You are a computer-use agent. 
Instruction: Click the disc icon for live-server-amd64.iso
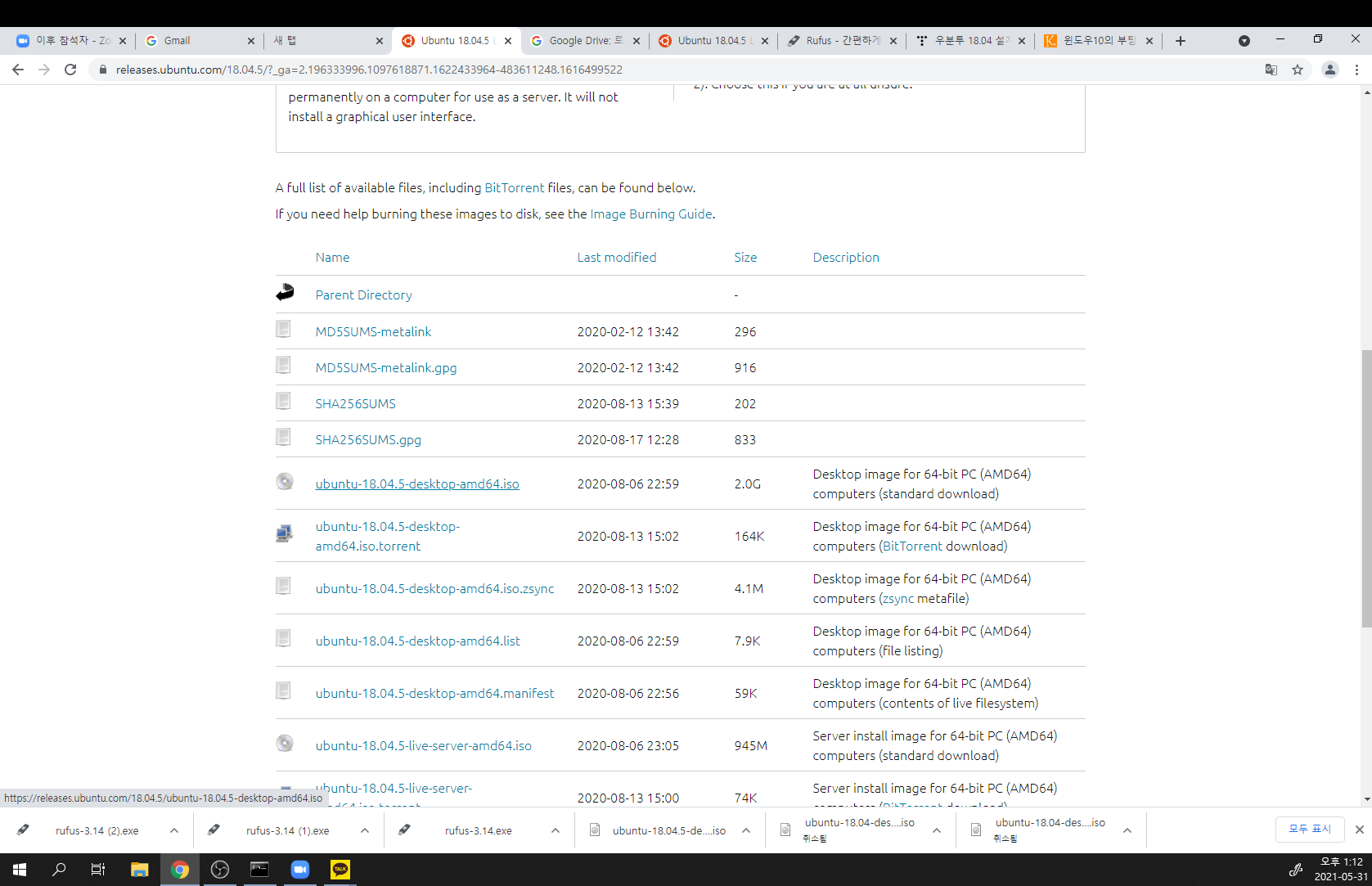[x=285, y=743]
